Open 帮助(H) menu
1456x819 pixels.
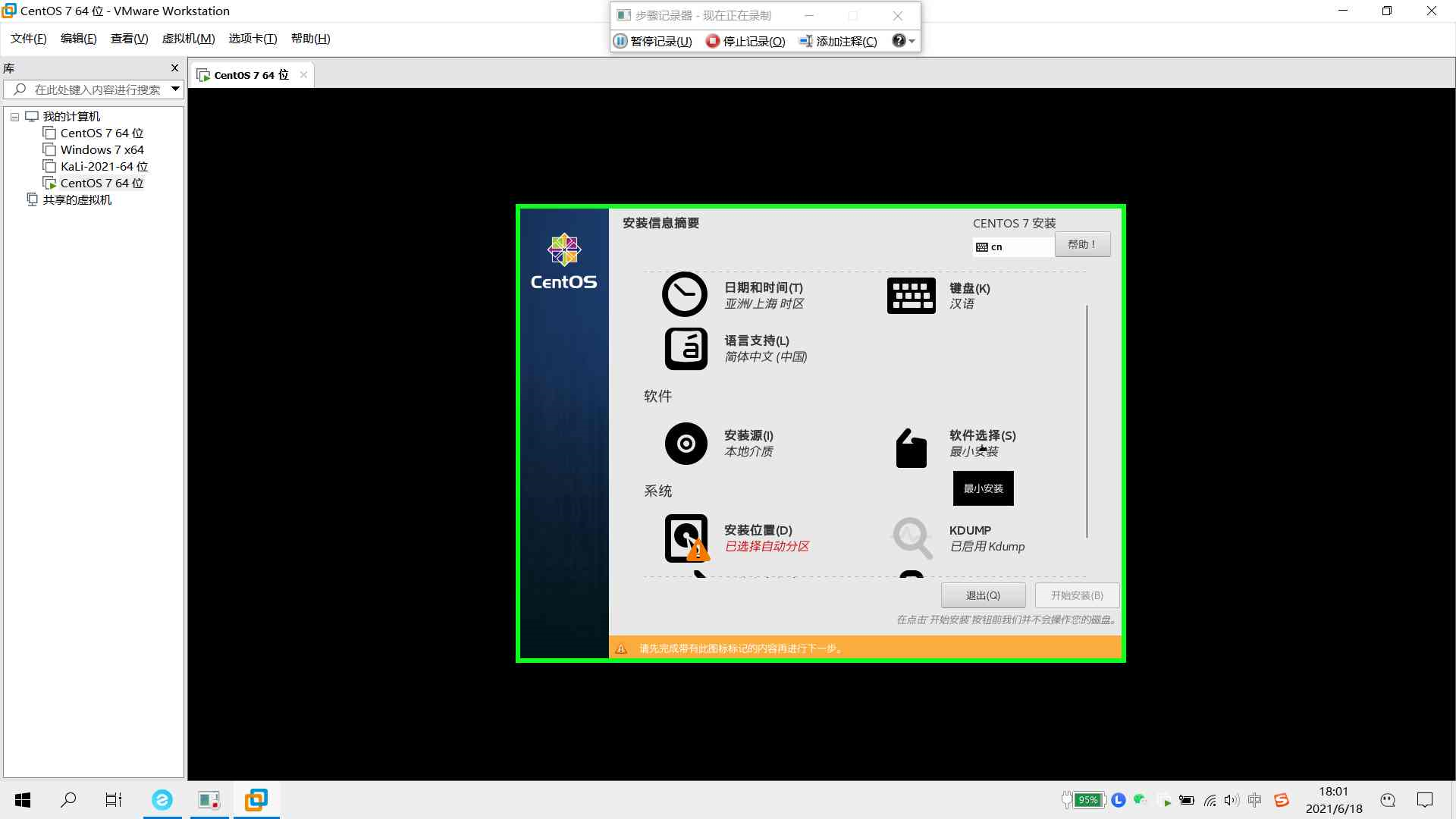point(310,39)
